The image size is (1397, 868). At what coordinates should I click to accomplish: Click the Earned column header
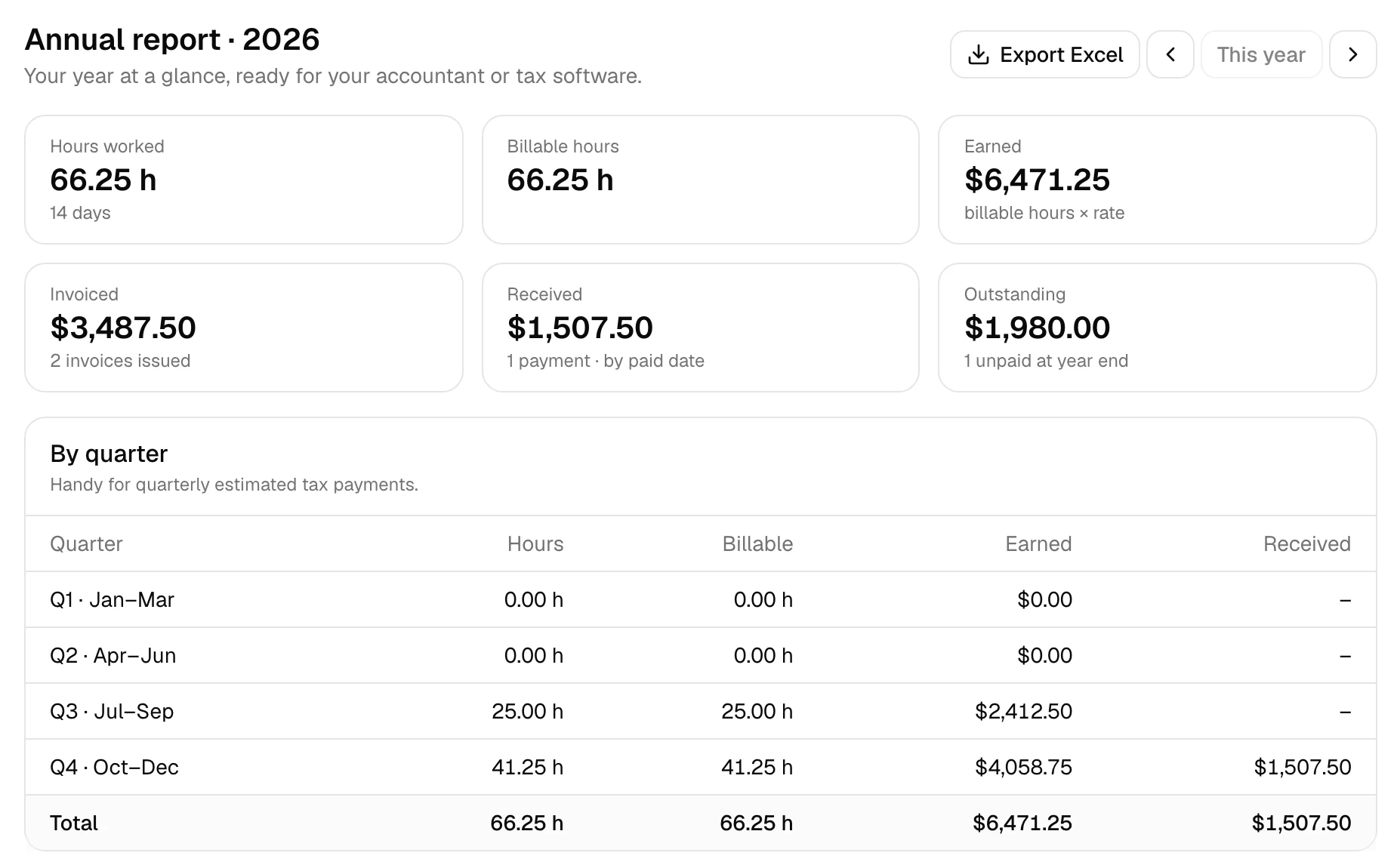1038,543
